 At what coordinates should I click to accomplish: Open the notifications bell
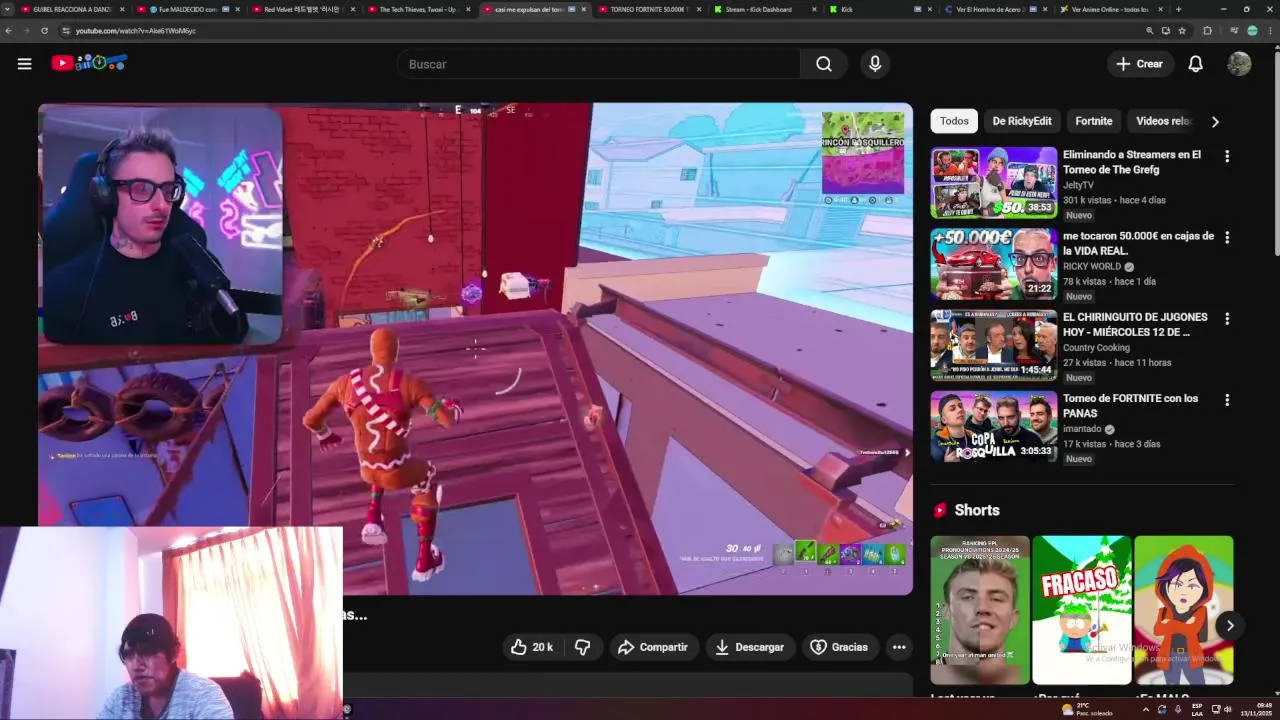pos(1195,64)
